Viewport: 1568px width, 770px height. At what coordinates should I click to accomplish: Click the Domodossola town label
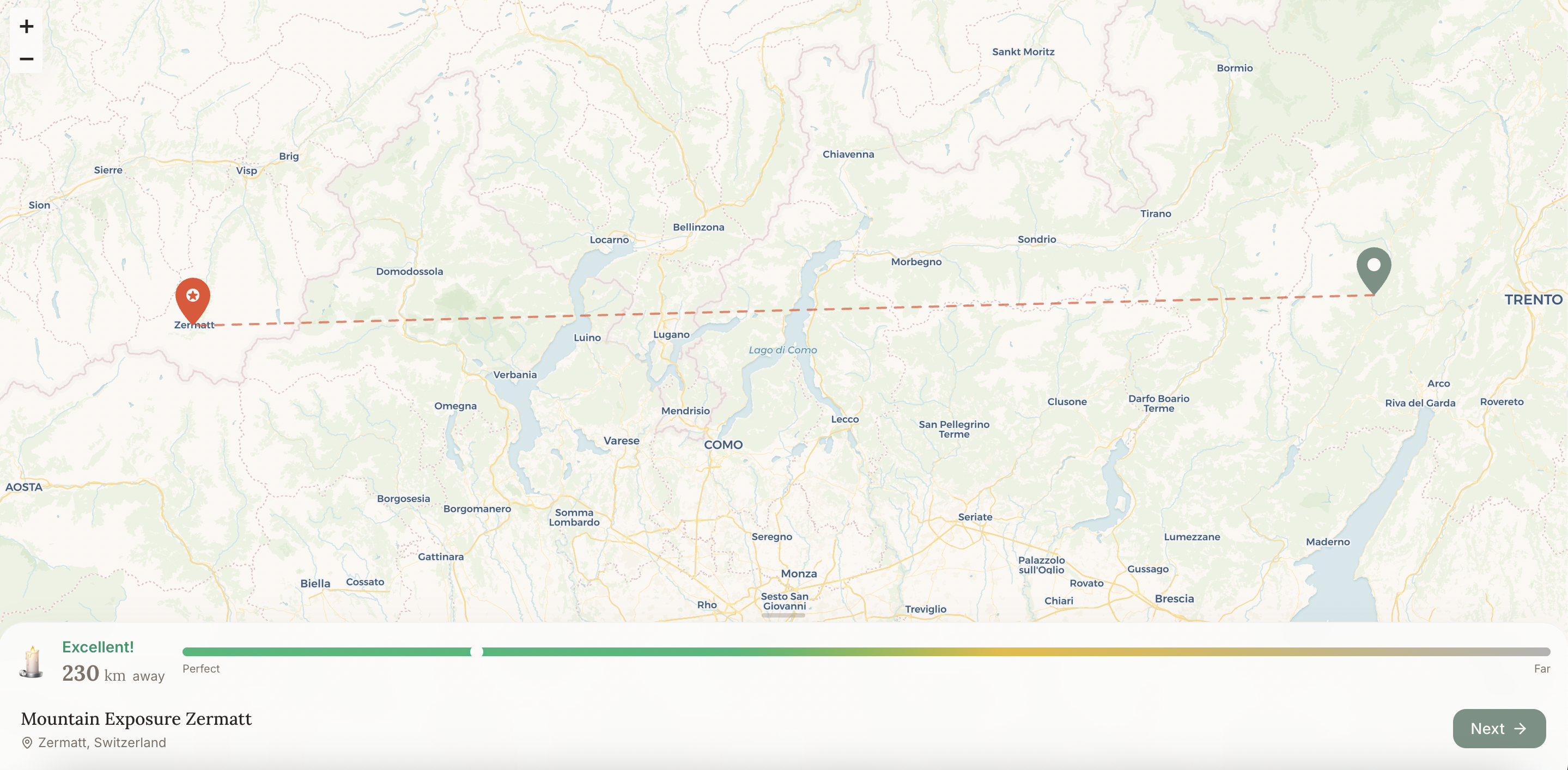pyautogui.click(x=409, y=271)
